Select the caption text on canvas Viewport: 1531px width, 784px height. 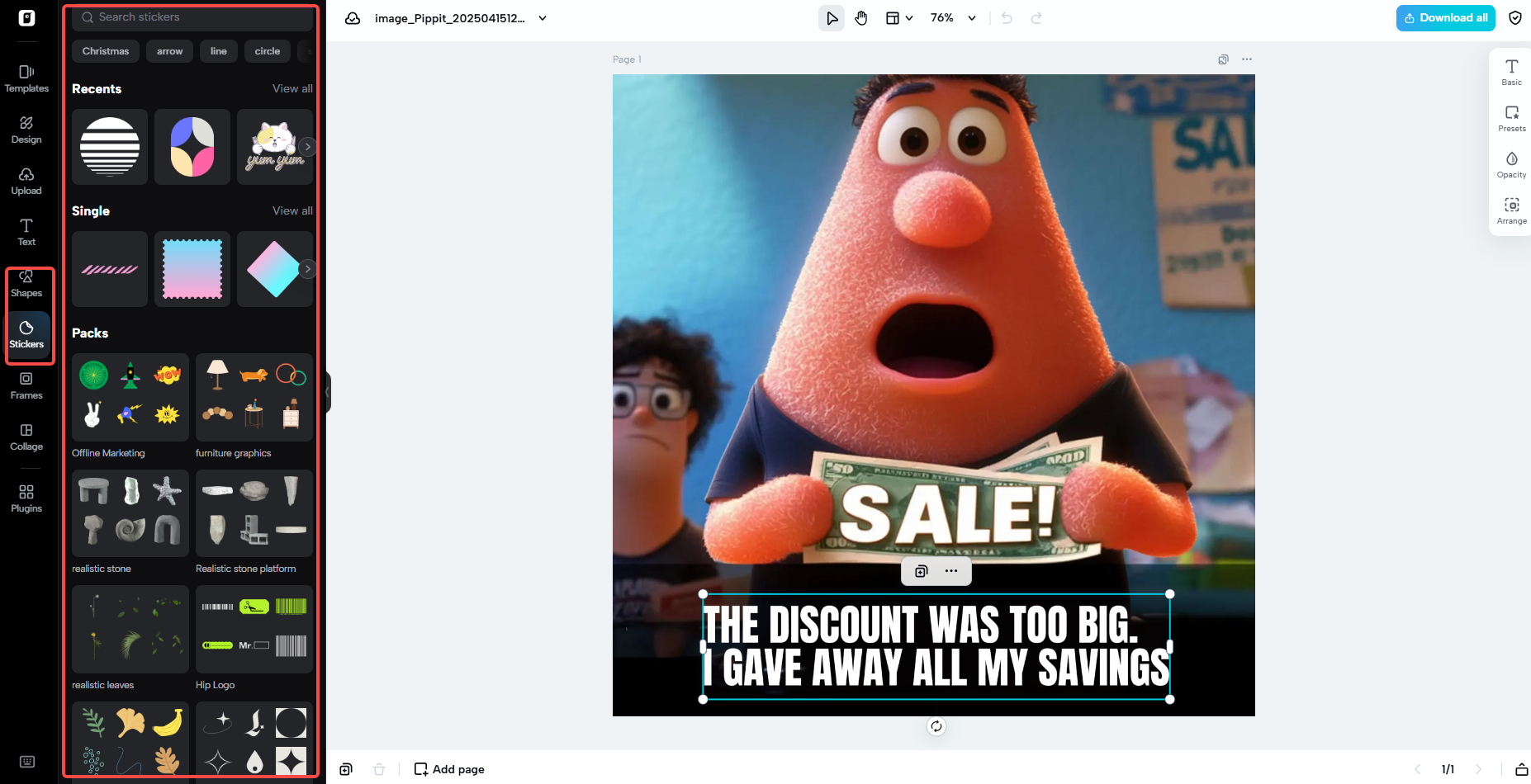[936, 646]
